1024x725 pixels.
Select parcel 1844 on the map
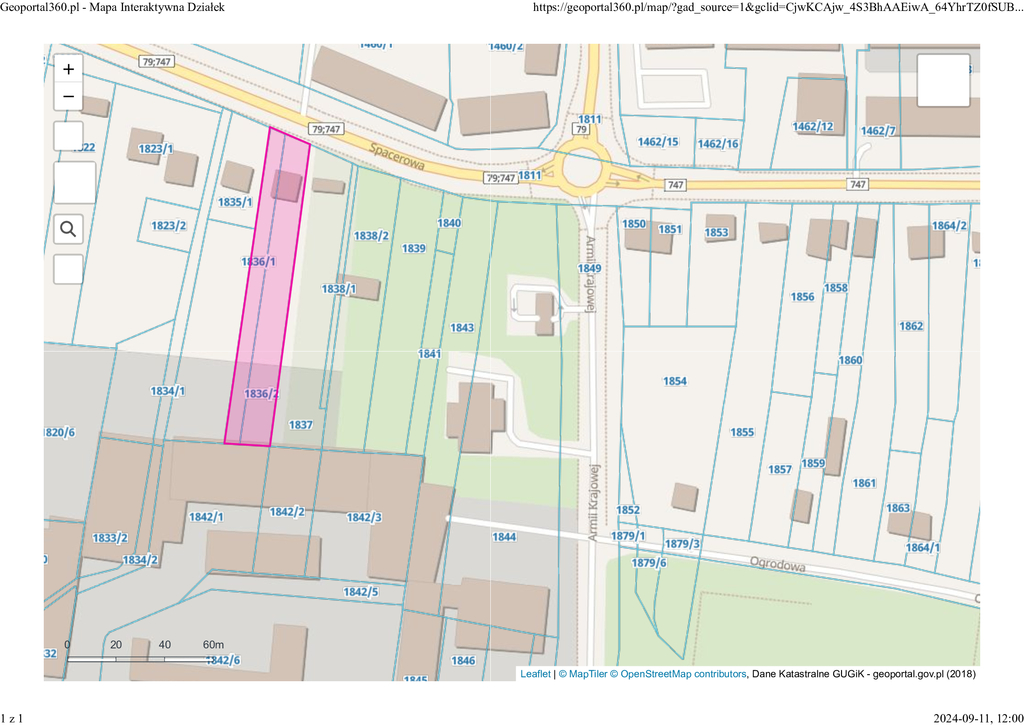(504, 537)
